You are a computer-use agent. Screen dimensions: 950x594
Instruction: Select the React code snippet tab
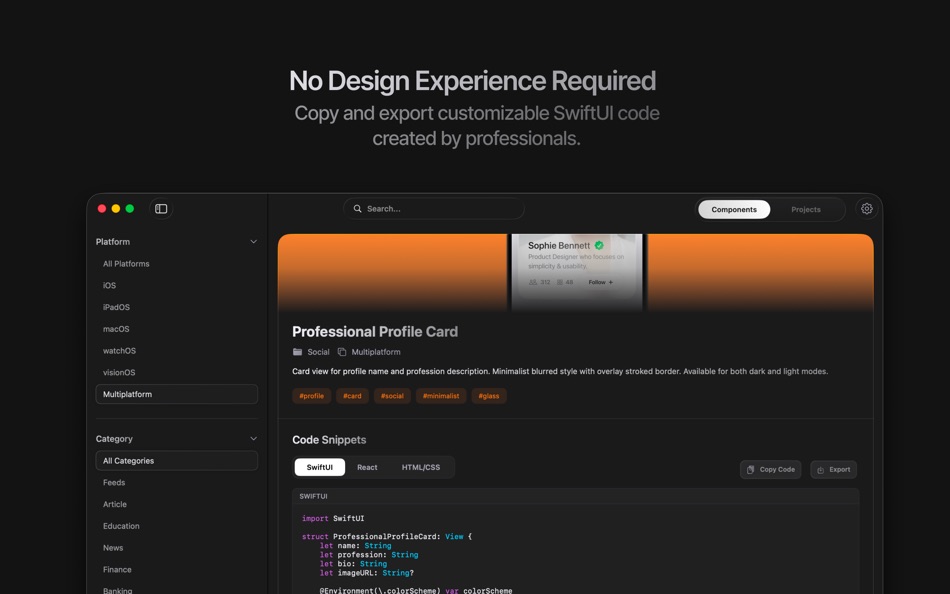(x=367, y=467)
